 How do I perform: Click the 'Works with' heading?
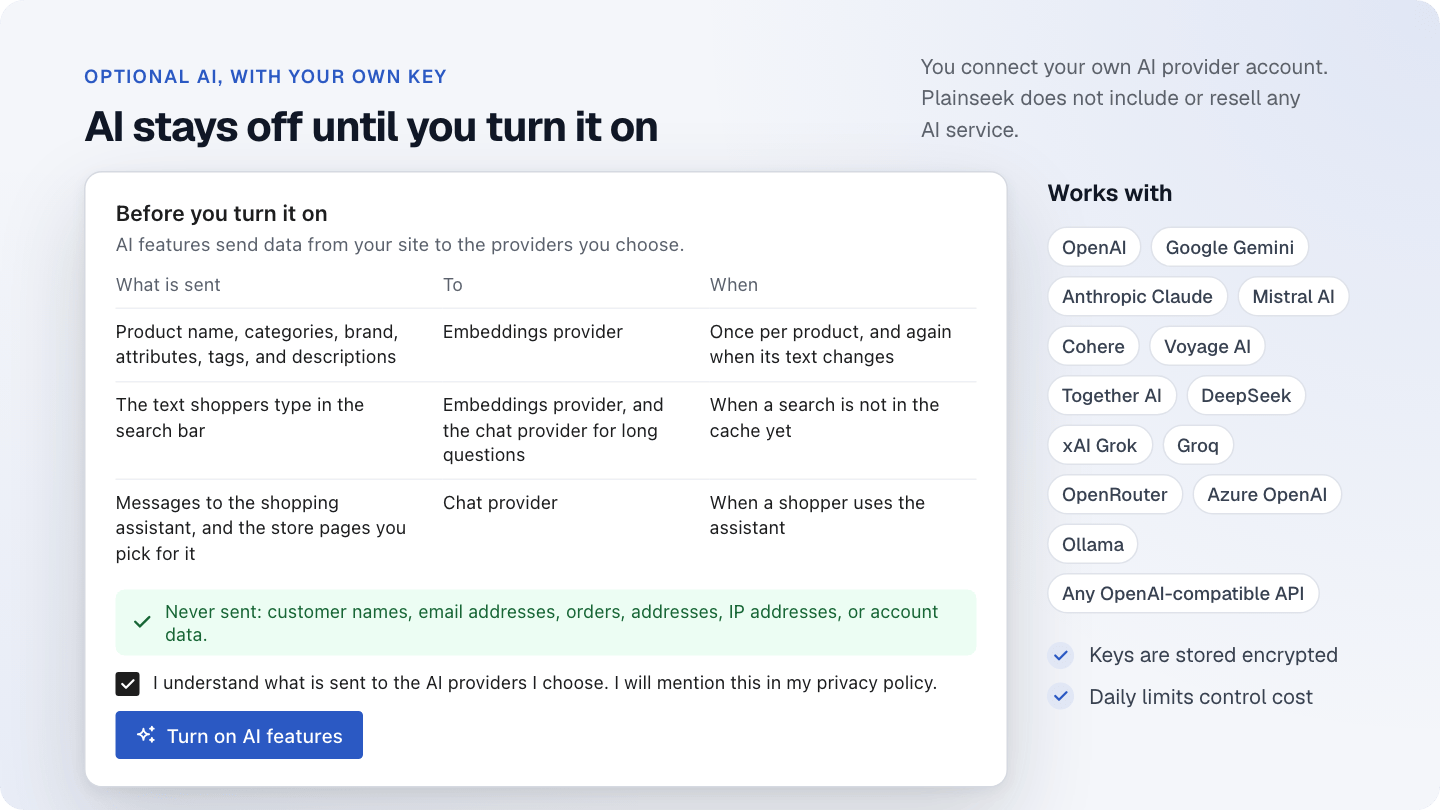pos(1110,193)
